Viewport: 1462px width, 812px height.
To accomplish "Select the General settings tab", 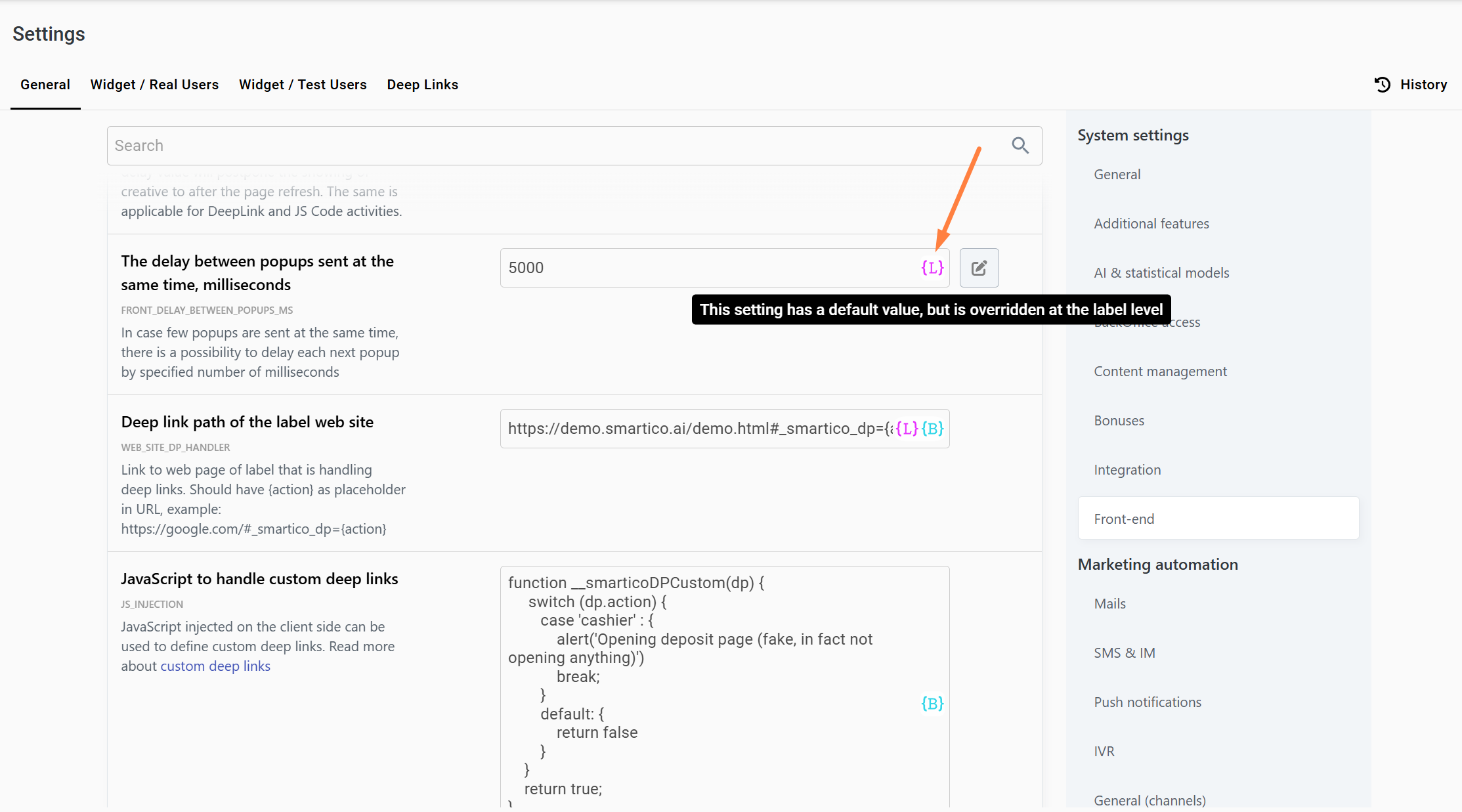I will pos(45,85).
